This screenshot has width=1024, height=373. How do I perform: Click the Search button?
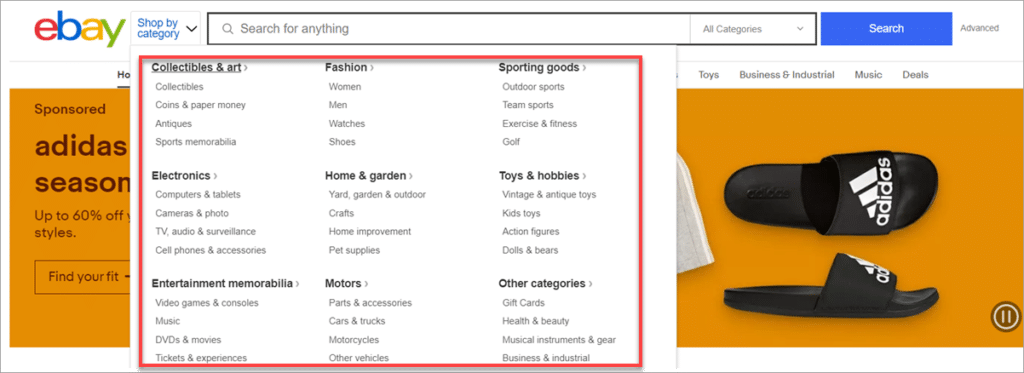click(x=886, y=29)
